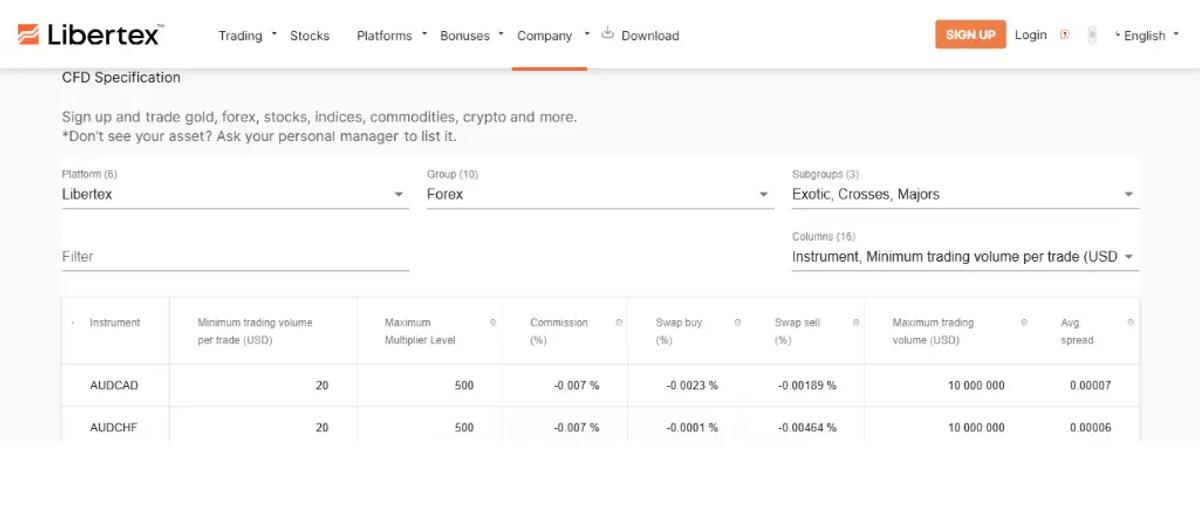This screenshot has height=527, width=1200.
Task: Click the Login link
Action: [1030, 34]
